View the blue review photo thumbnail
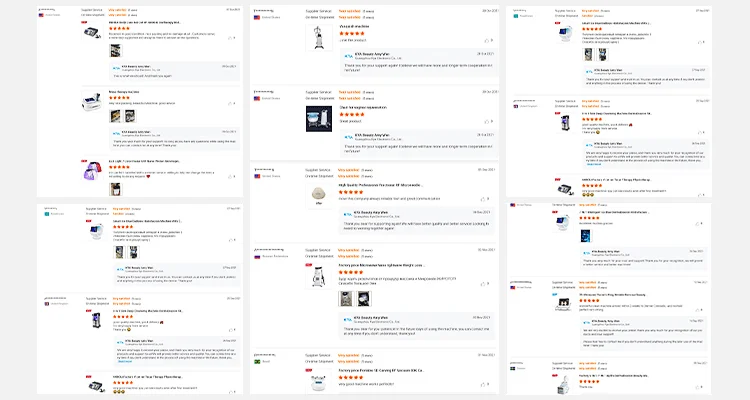The width and height of the screenshot is (750, 400). point(585,235)
